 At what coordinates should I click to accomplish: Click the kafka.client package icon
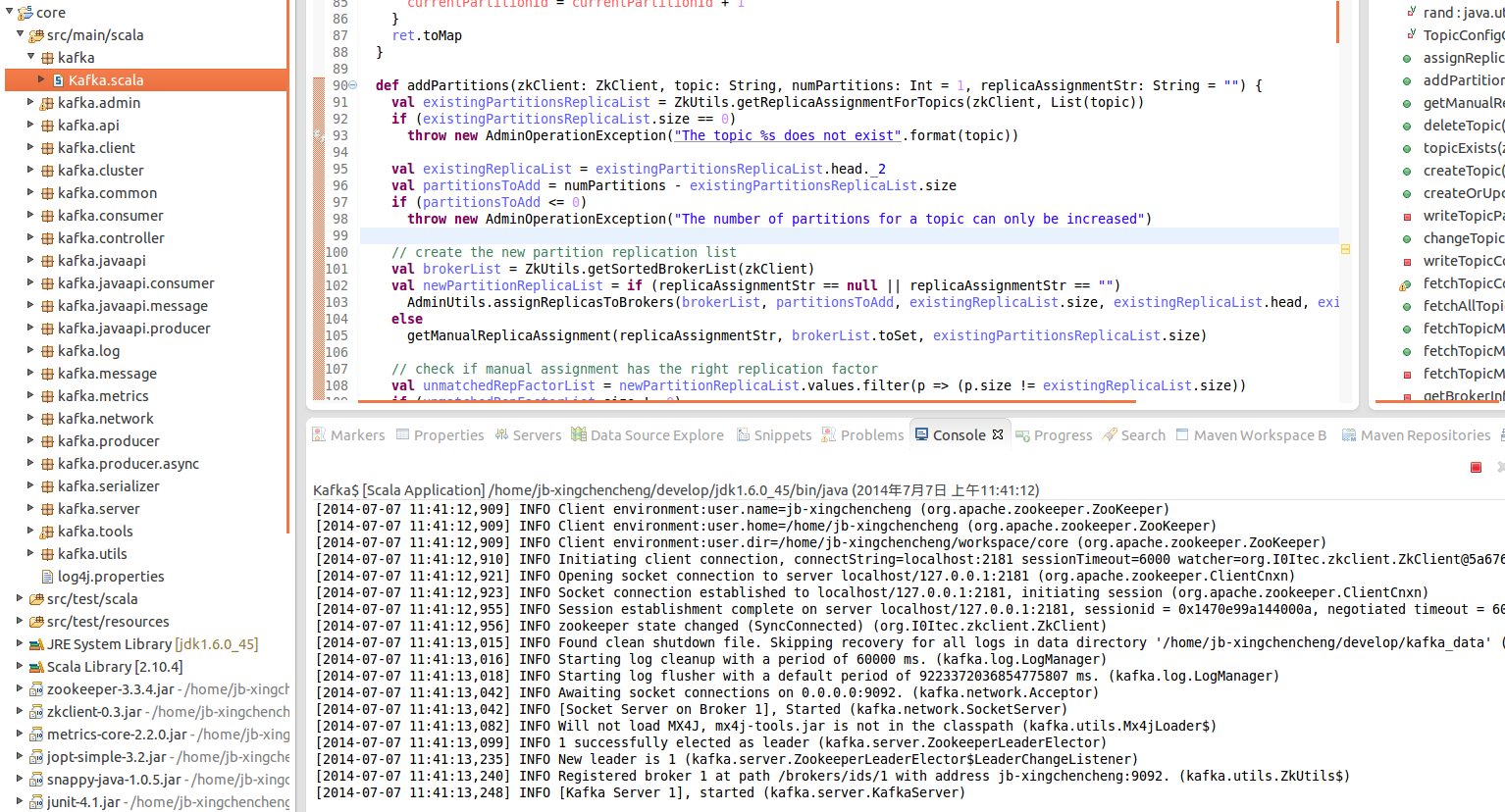[47, 147]
